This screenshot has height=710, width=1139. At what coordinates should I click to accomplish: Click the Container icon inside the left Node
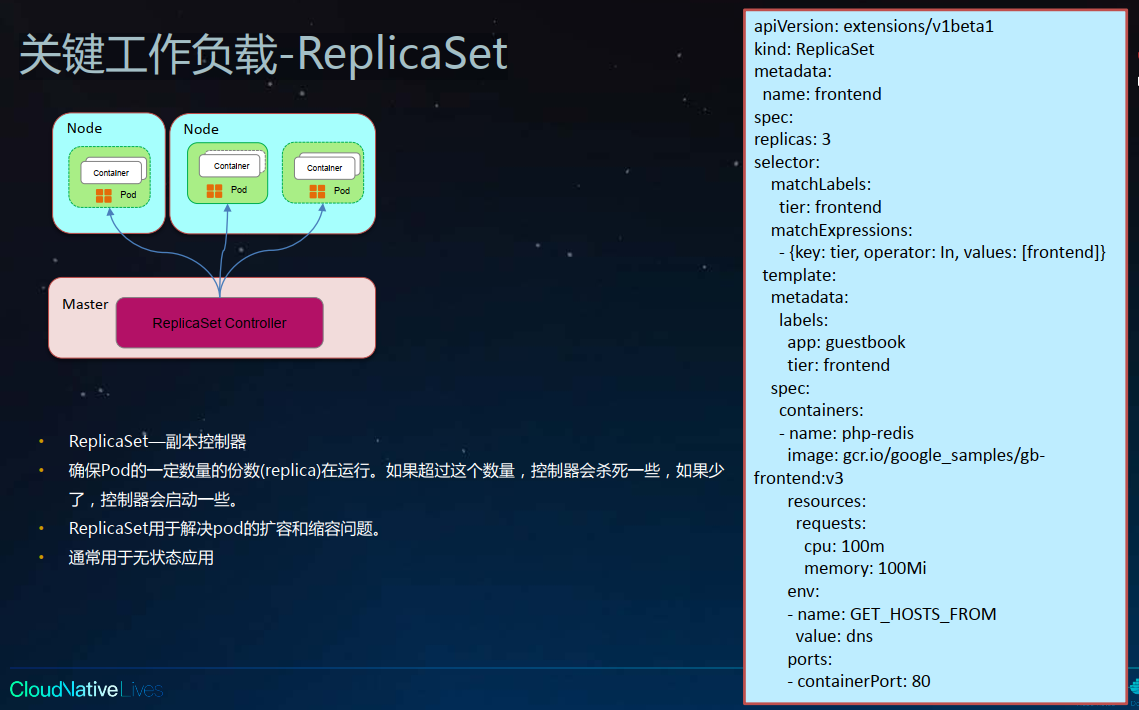[111, 170]
